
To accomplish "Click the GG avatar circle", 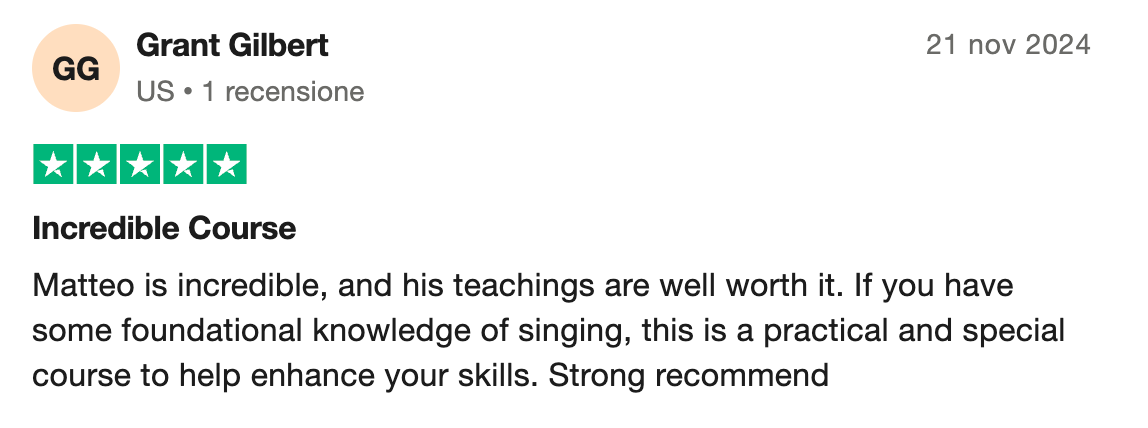I will pyautogui.click(x=75, y=68).
